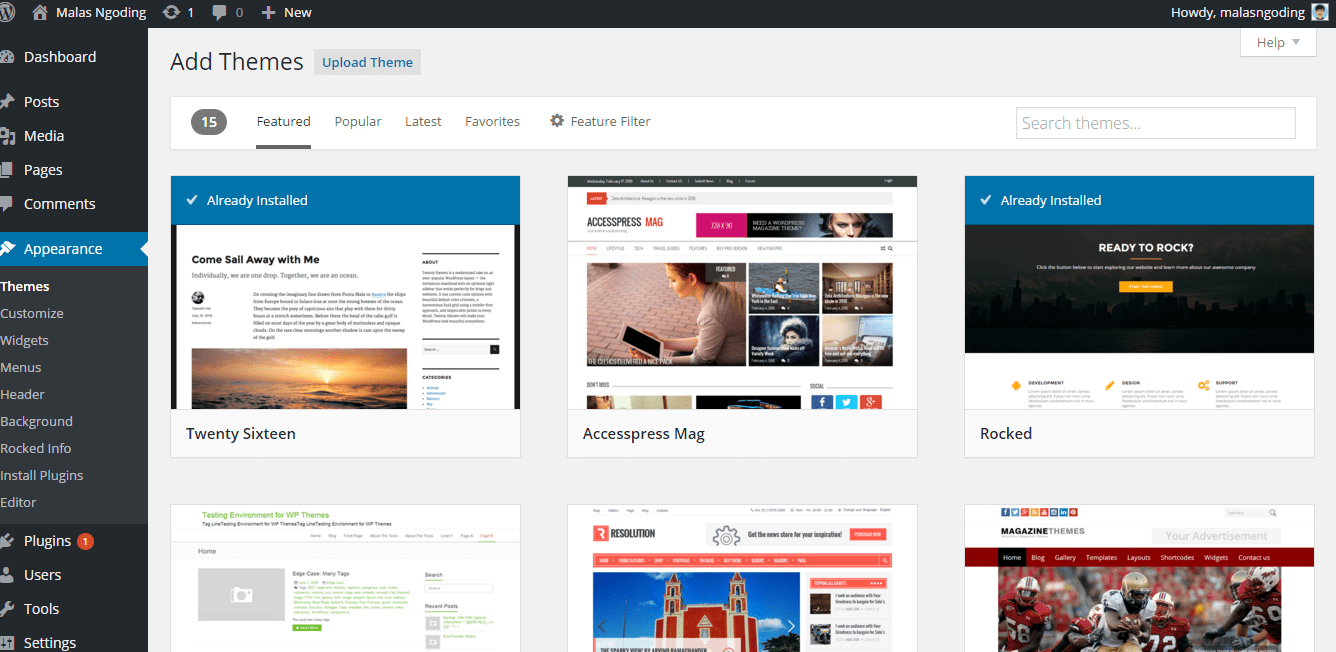Click the Posts pushpin icon
1336x652 pixels.
pyautogui.click(x=7, y=102)
